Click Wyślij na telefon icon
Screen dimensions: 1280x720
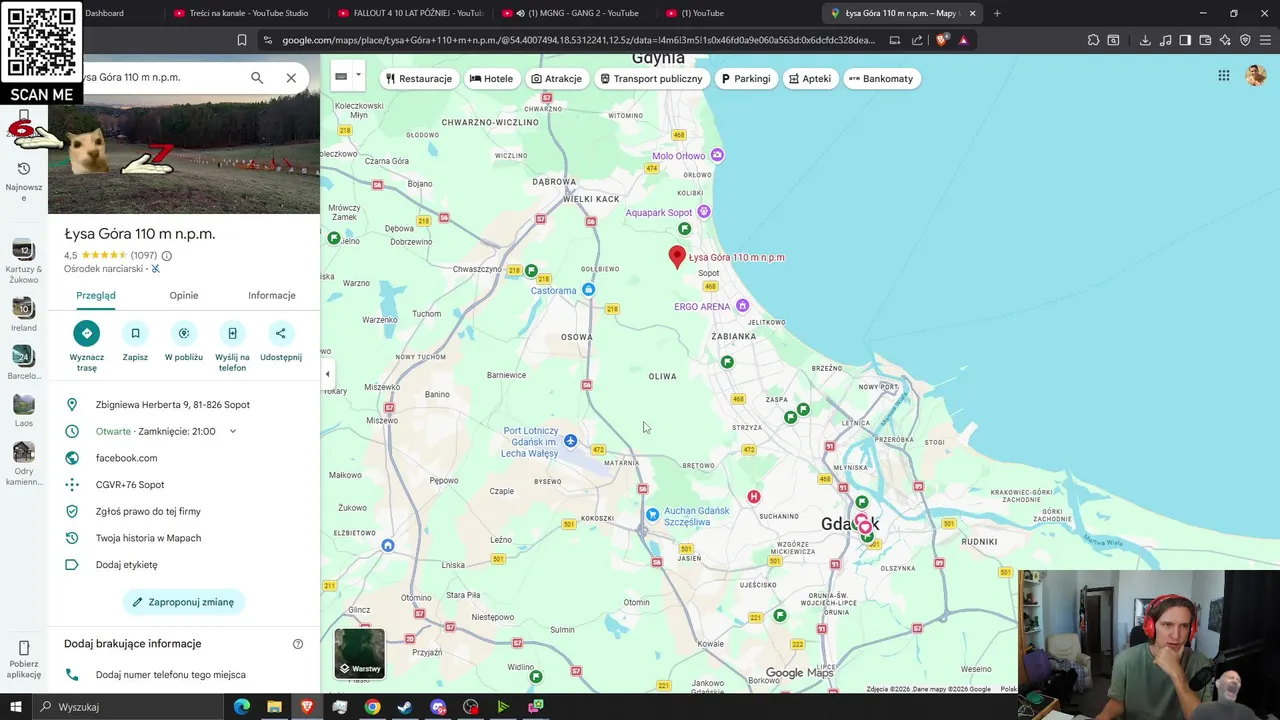232,333
